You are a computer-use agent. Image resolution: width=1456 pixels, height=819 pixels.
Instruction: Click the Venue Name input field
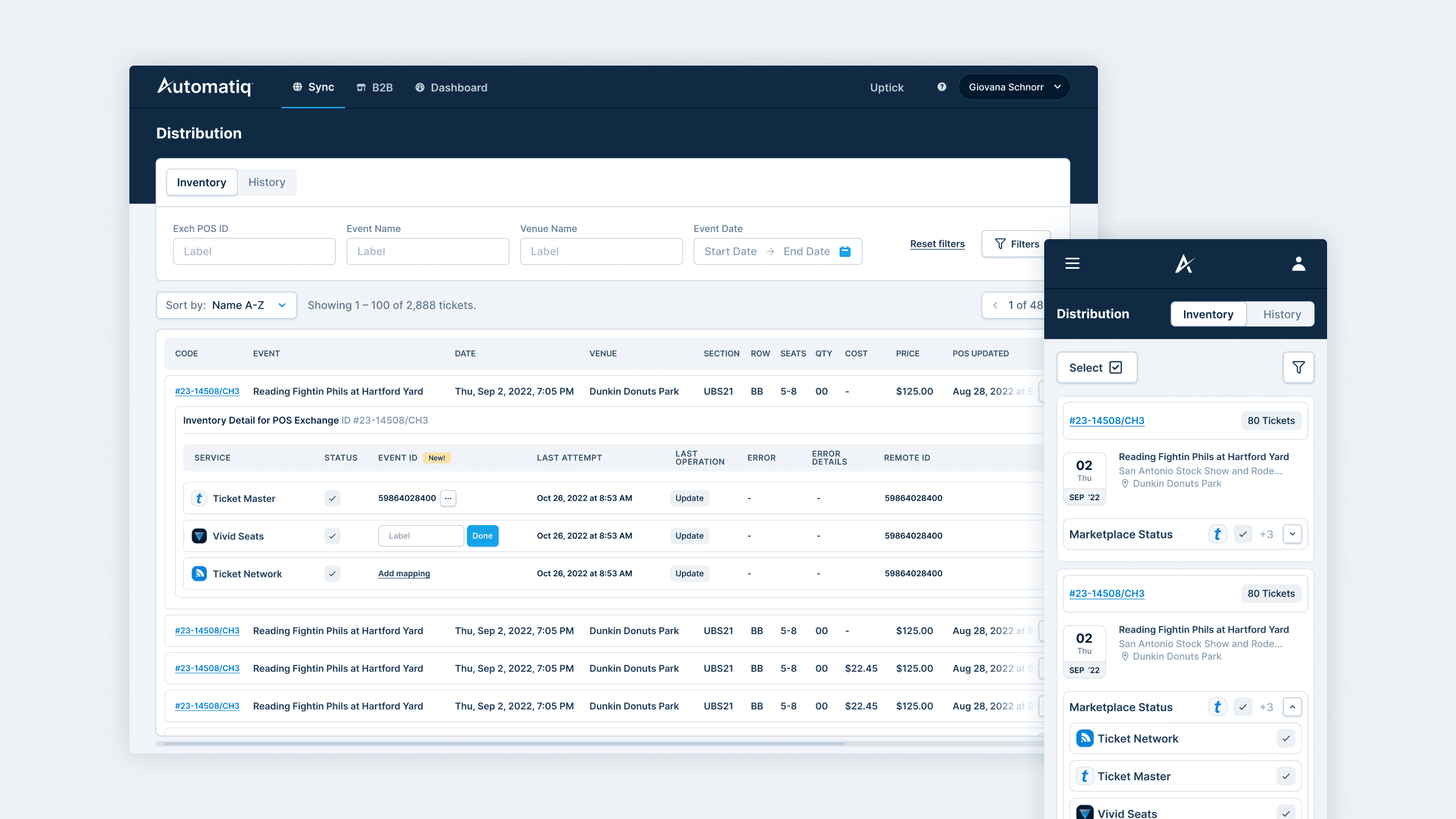click(601, 251)
